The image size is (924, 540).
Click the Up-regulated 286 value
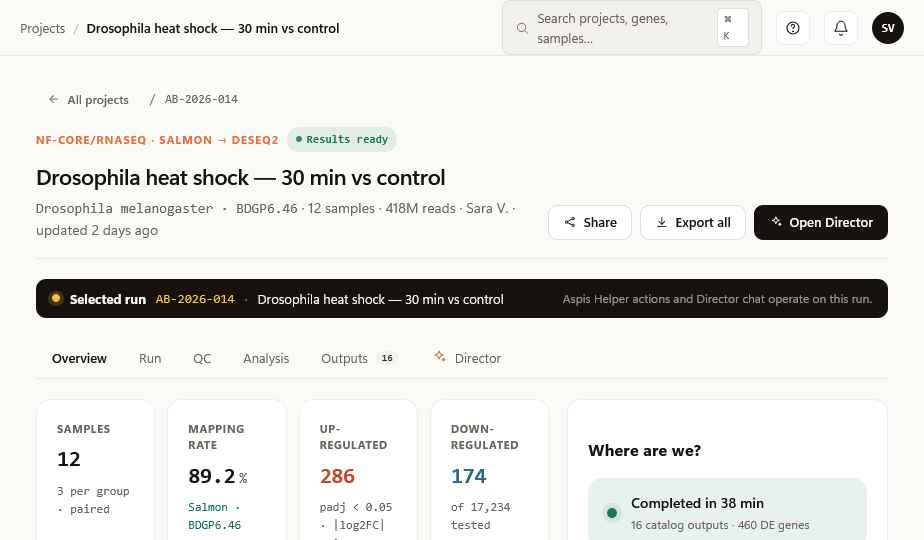coord(337,476)
